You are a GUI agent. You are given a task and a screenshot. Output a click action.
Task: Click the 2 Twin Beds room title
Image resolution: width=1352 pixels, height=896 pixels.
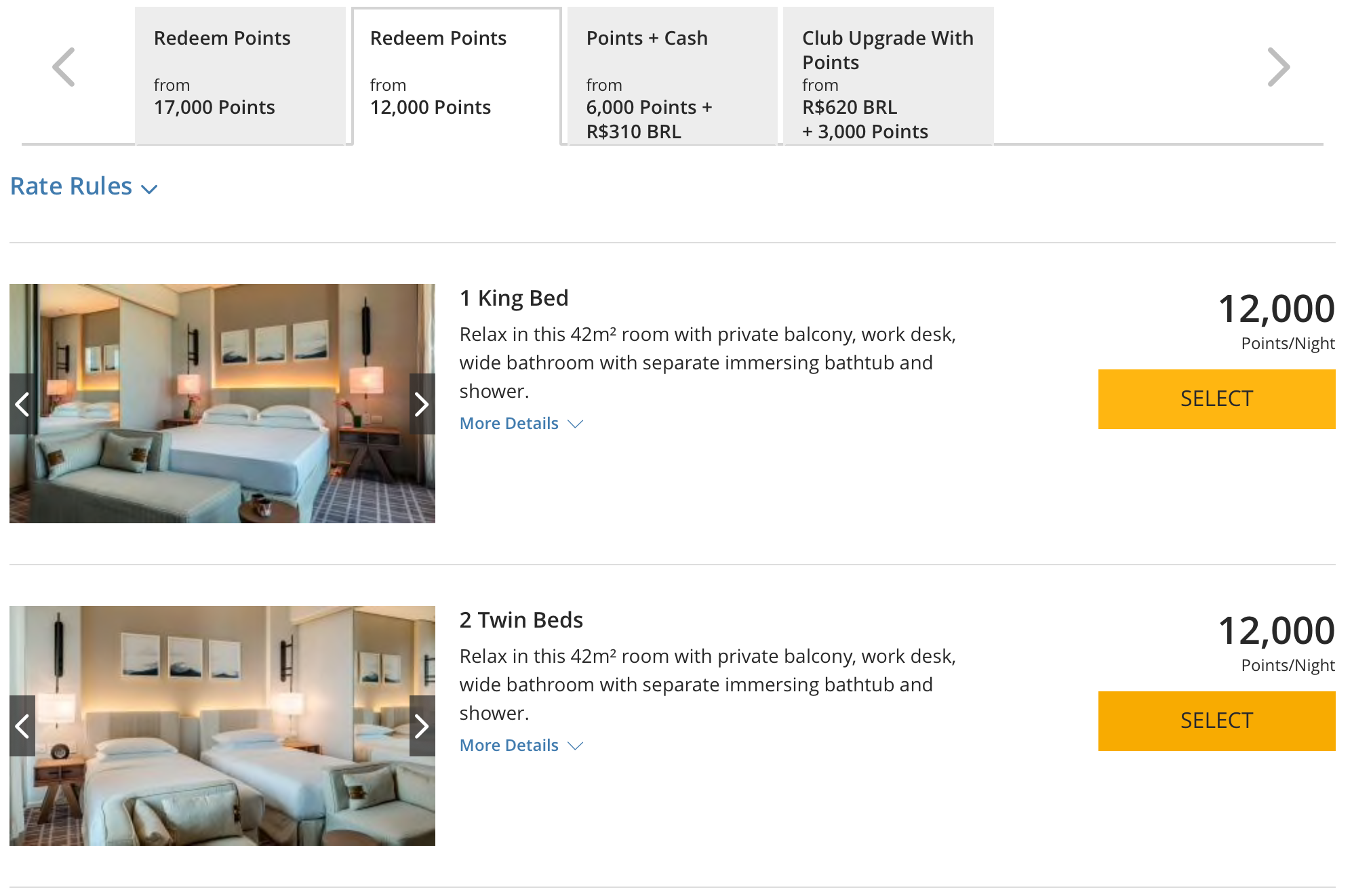click(521, 620)
